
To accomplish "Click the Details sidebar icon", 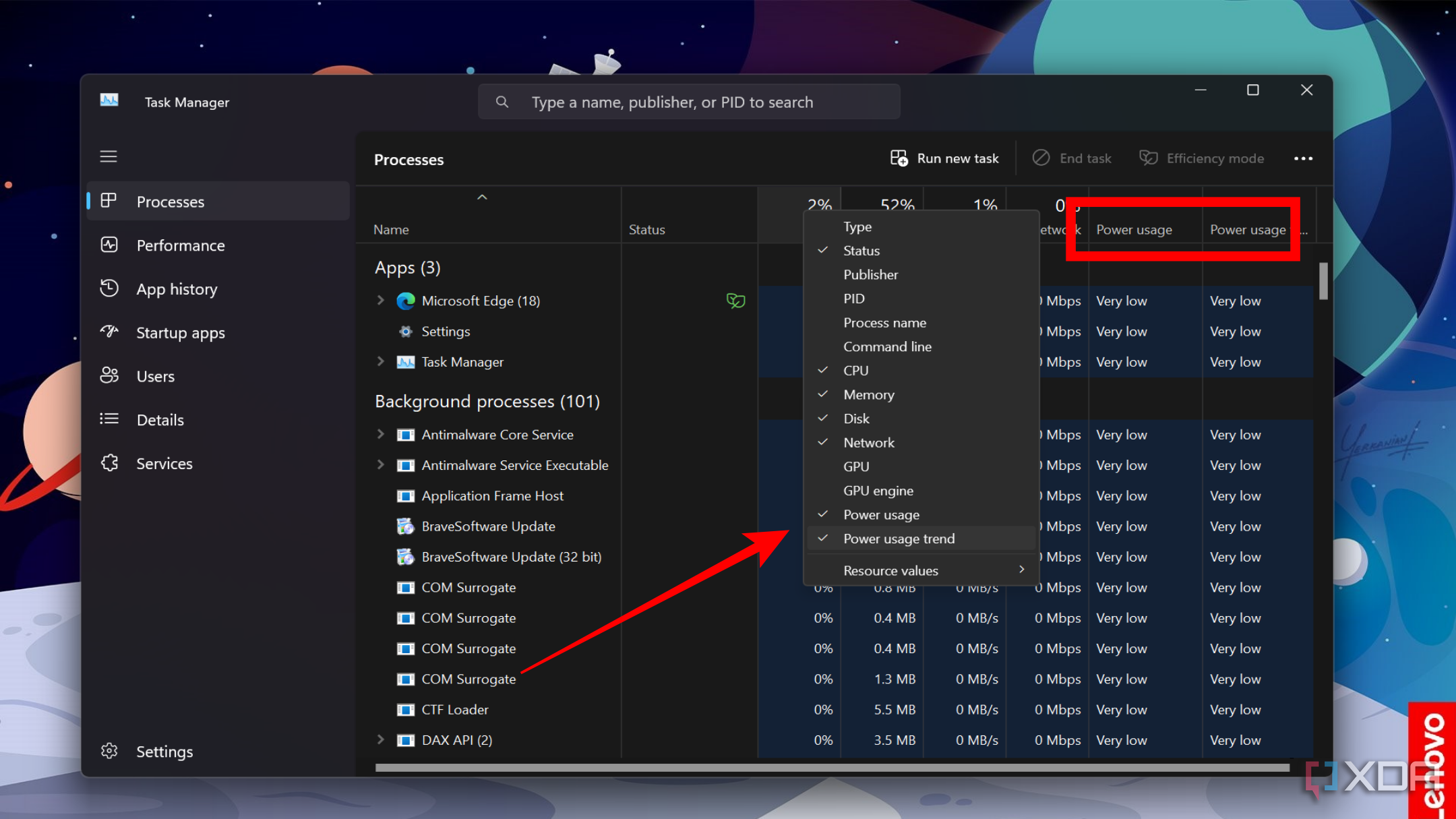I will 108,419.
